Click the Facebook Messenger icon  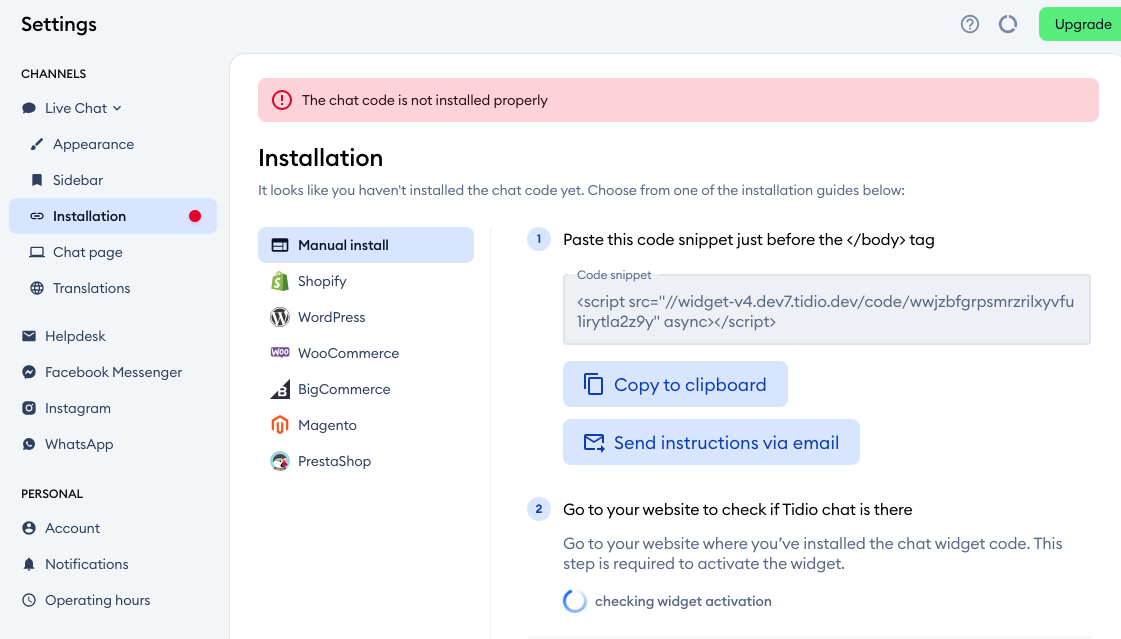click(29, 372)
